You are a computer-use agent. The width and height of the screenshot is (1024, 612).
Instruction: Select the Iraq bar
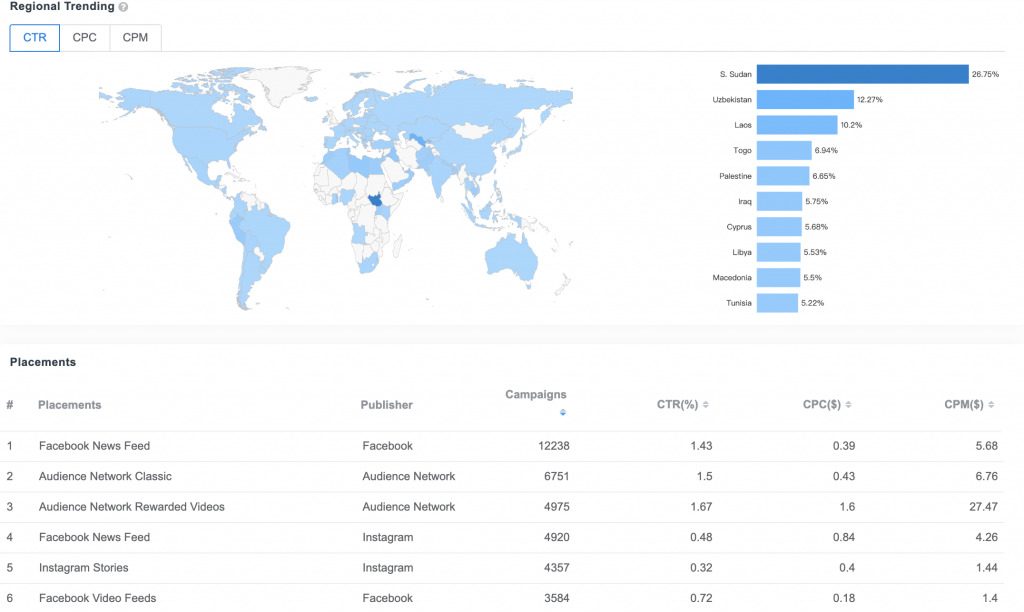[x=779, y=201]
